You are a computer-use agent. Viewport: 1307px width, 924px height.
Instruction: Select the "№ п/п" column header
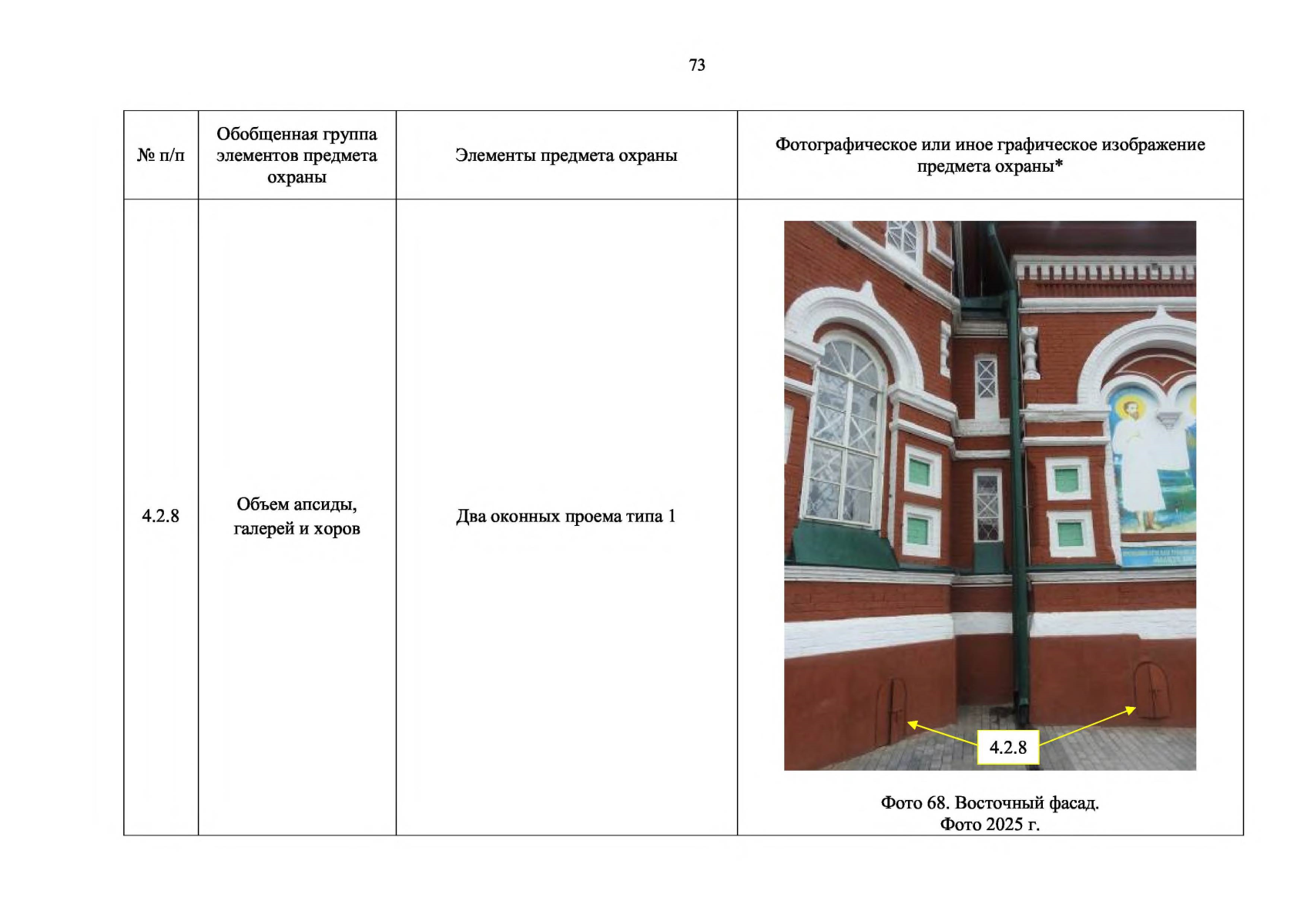(161, 156)
